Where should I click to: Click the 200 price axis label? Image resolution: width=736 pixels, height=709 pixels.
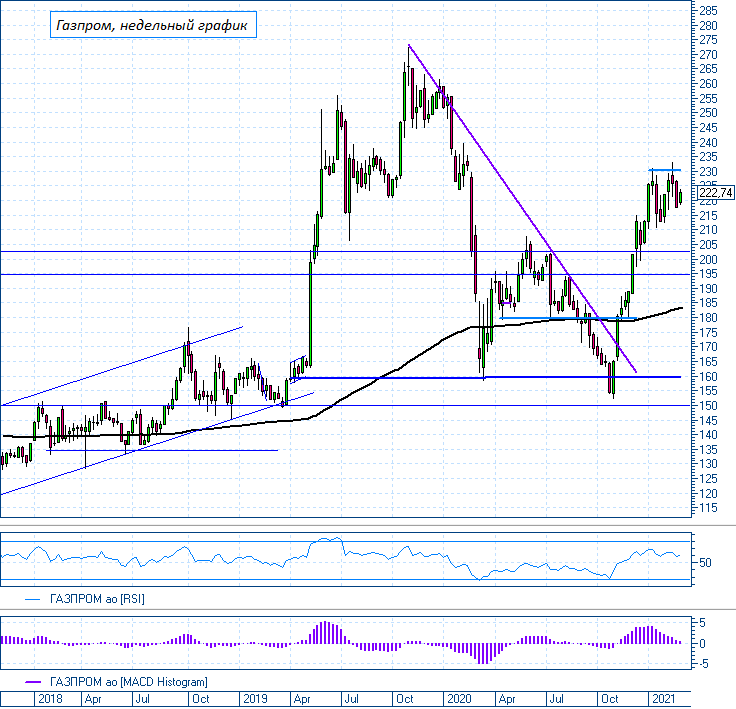[708, 259]
